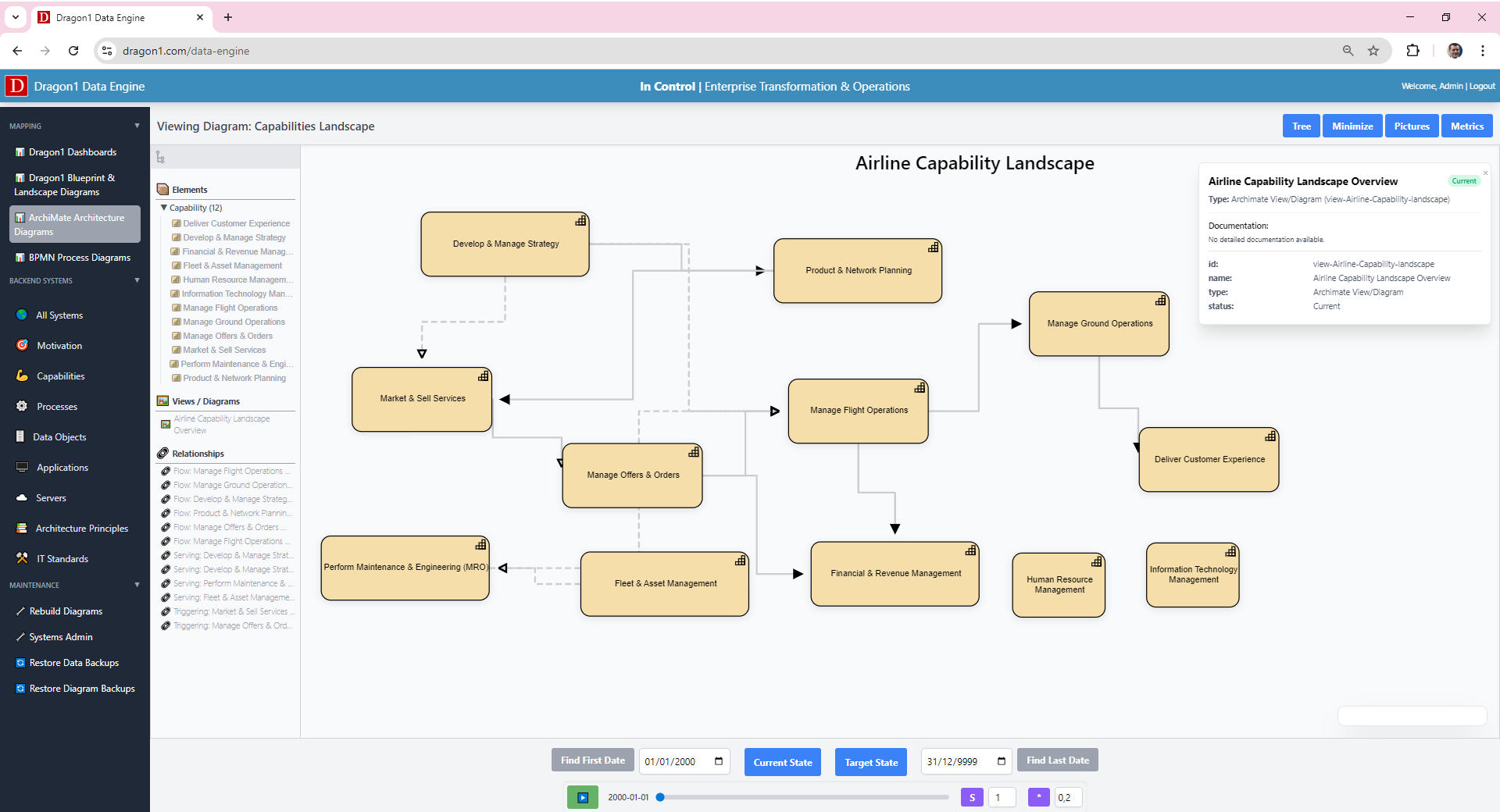The image size is (1500, 812).
Task: Toggle the Current State view
Action: click(782, 762)
